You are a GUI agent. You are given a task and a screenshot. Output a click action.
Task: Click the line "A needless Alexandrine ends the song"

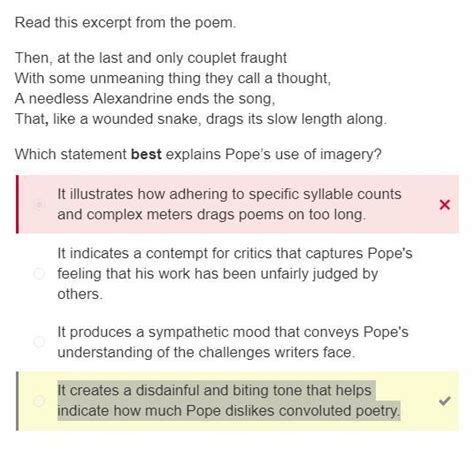[x=145, y=99]
